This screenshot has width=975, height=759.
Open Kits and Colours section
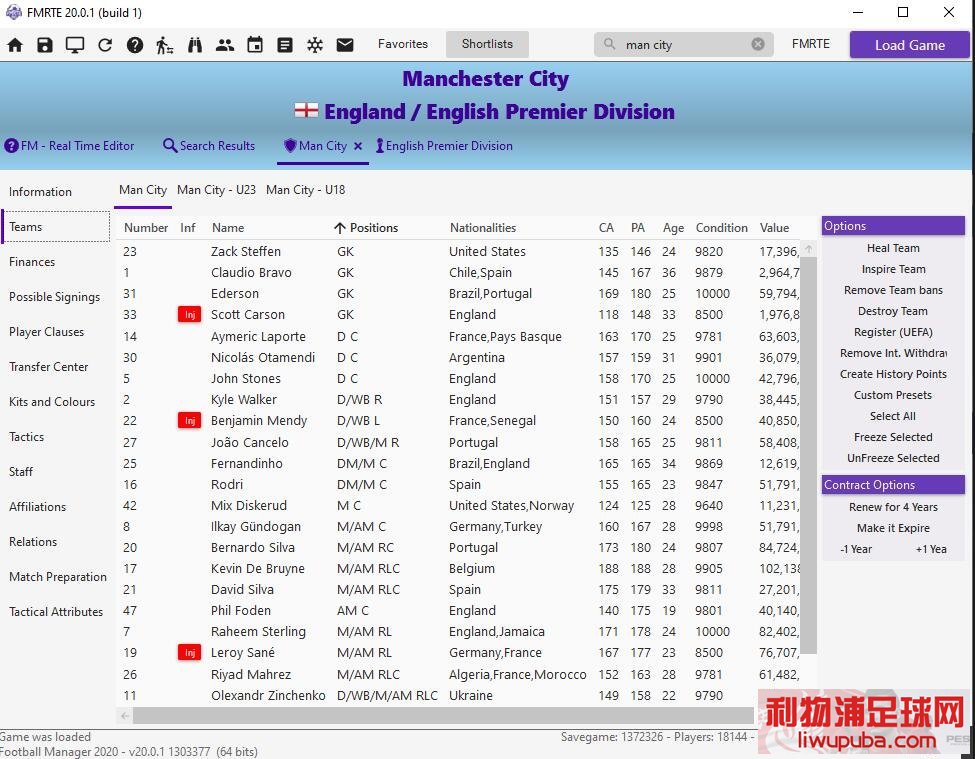click(x=52, y=402)
